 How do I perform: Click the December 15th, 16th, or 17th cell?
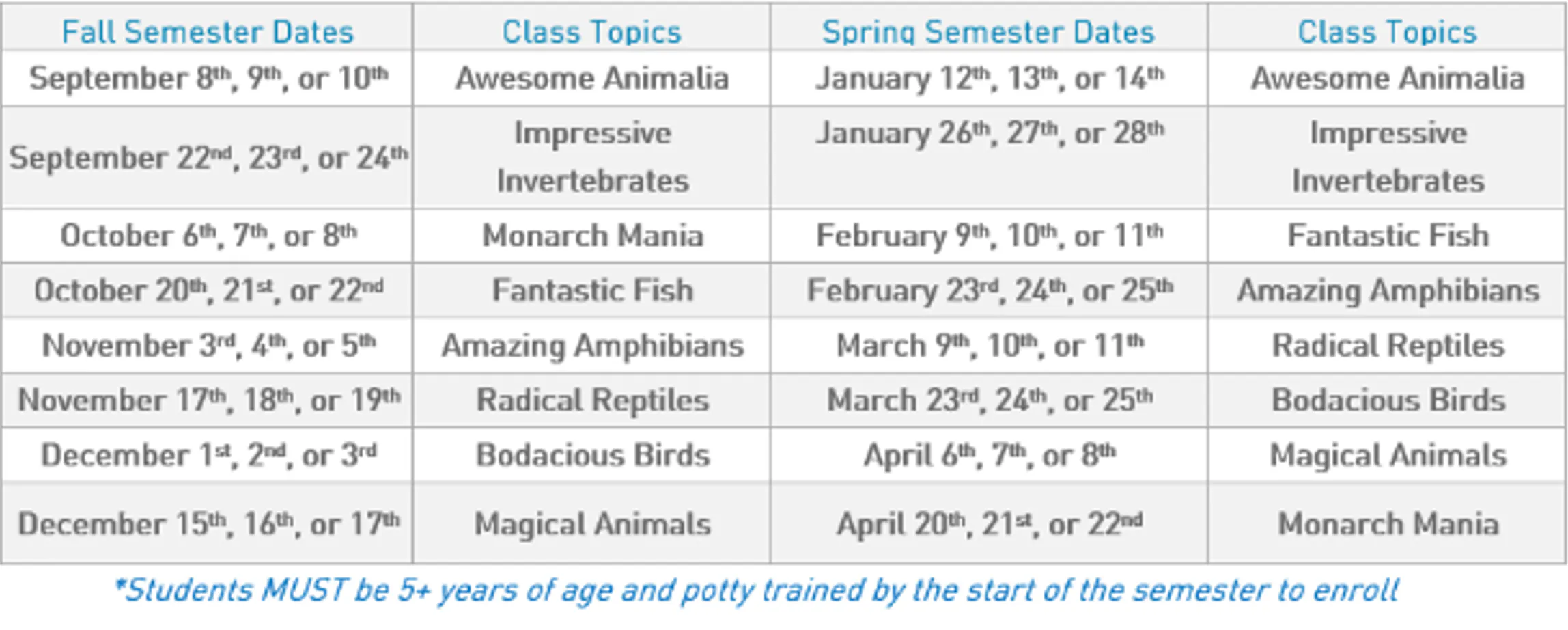coord(208,524)
